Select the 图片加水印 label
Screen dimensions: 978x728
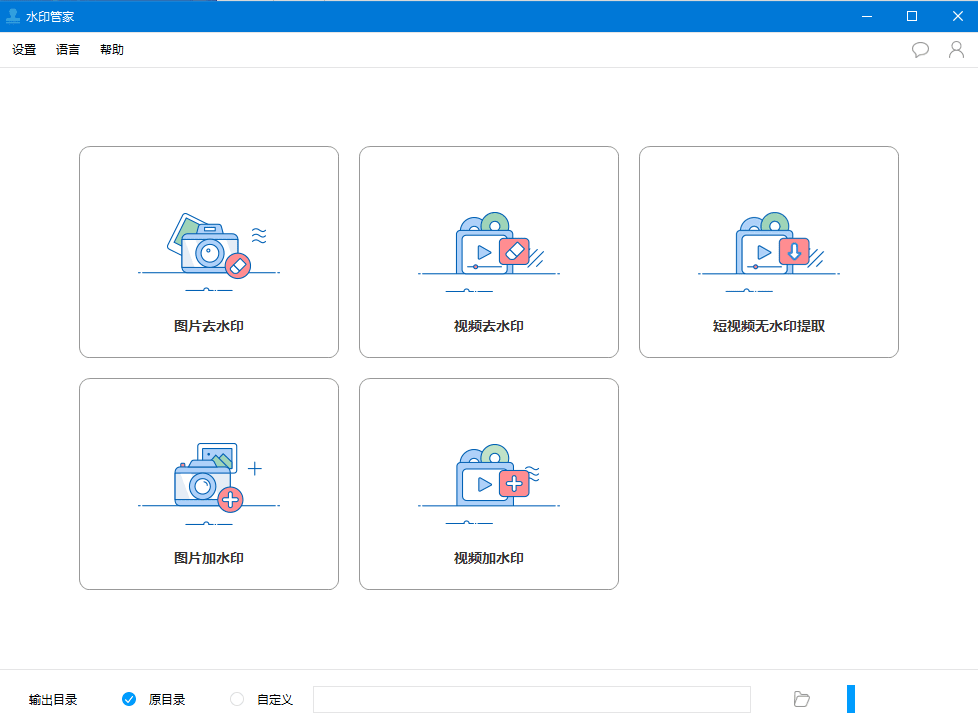coord(209,558)
